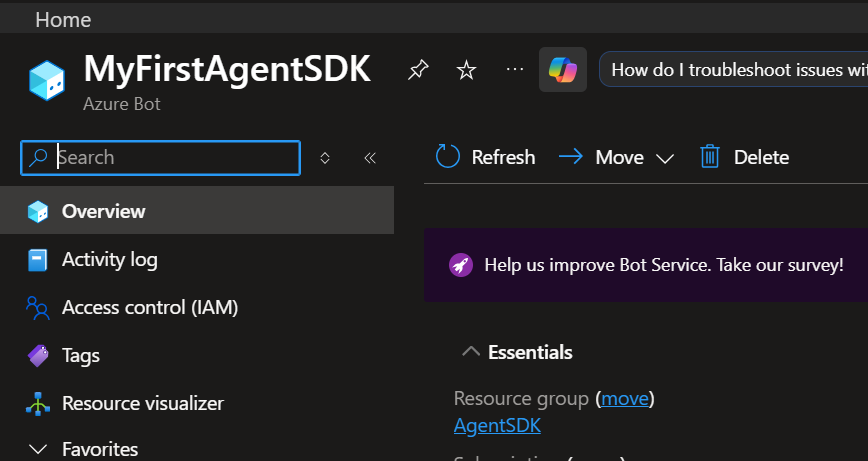Click the Move toolbar button
868x461 pixels.
[616, 157]
